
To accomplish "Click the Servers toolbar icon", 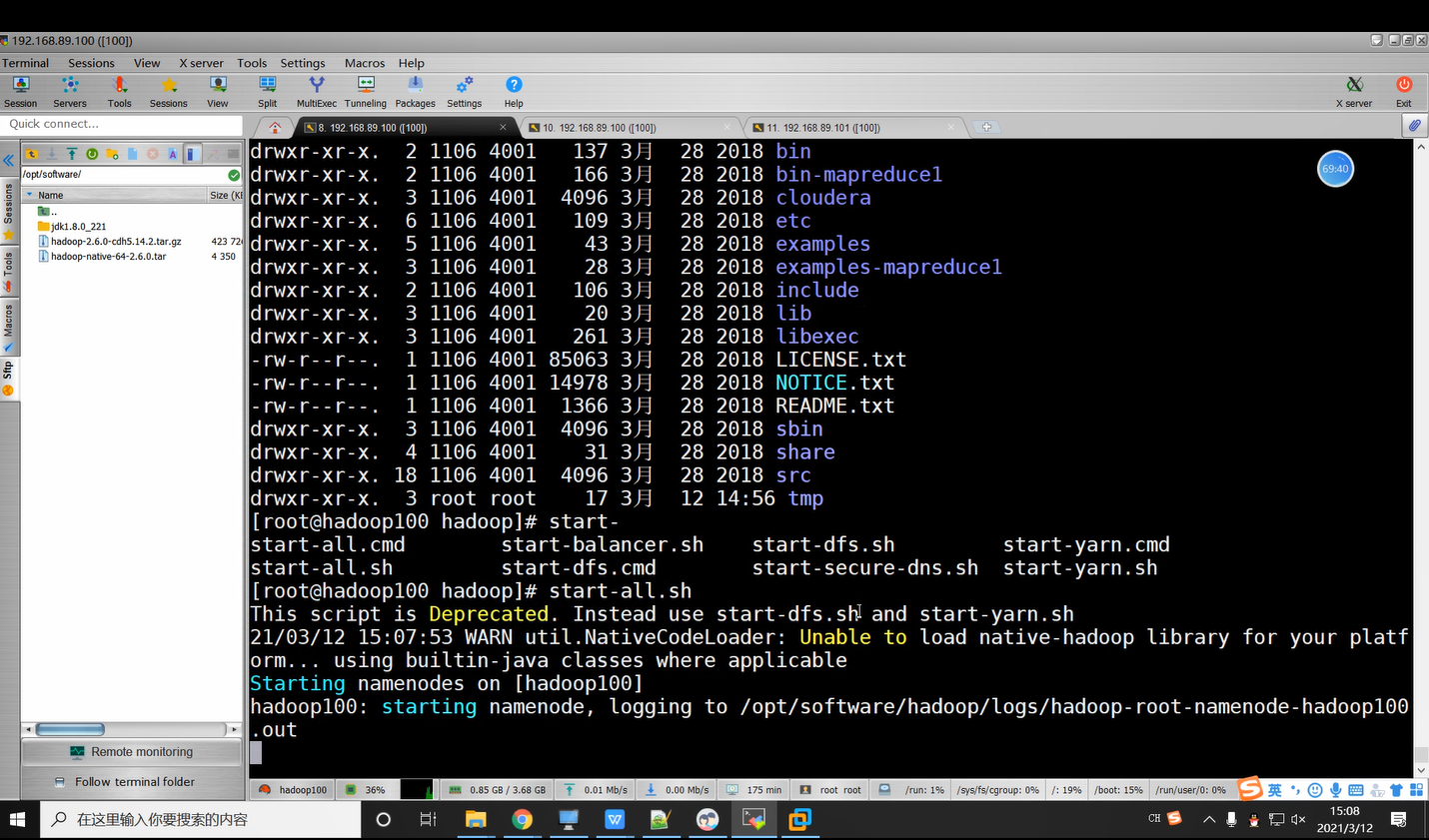I will pyautogui.click(x=69, y=91).
